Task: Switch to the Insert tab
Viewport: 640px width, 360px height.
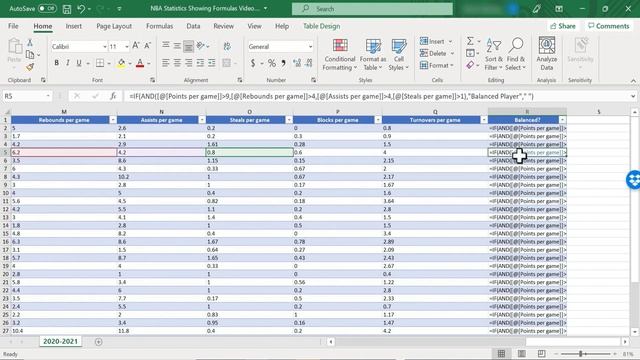Action: 73,26
